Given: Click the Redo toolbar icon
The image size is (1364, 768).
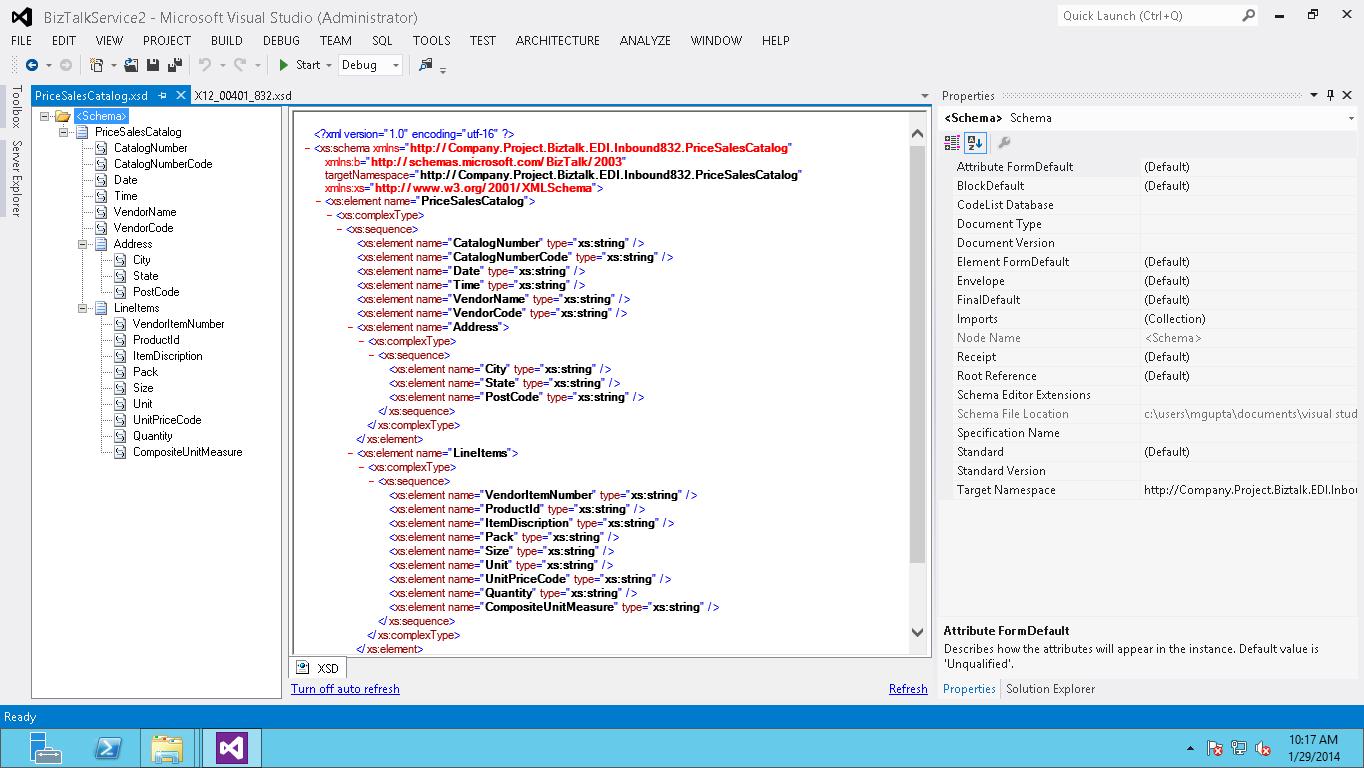Looking at the screenshot, I should tap(240, 65).
